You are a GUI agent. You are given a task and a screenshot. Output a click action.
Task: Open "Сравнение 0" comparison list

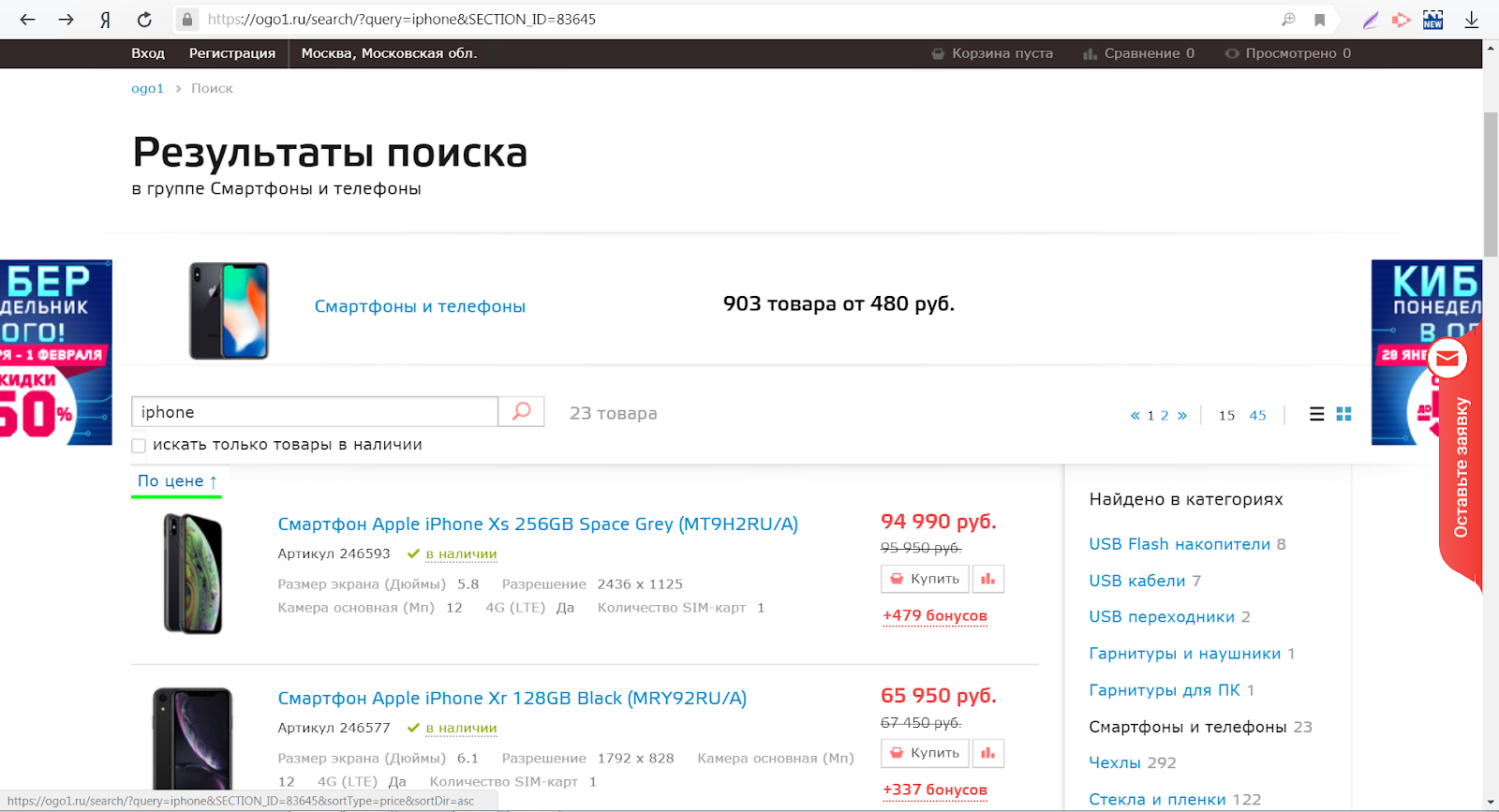pos(1138,53)
